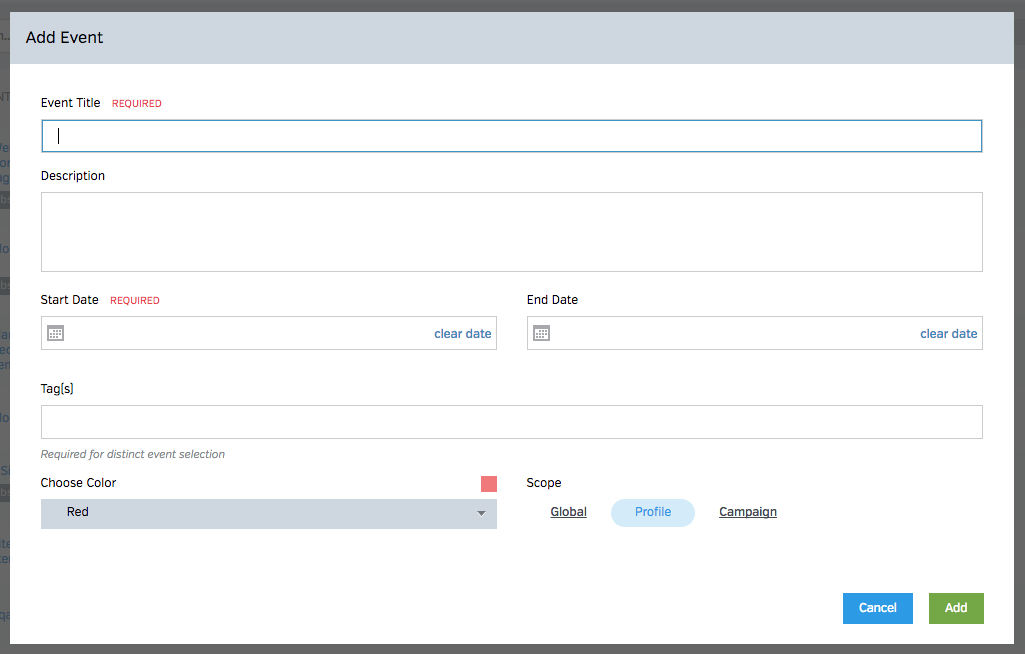Click the Event Title label
The width and height of the screenshot is (1025, 654).
click(x=70, y=103)
